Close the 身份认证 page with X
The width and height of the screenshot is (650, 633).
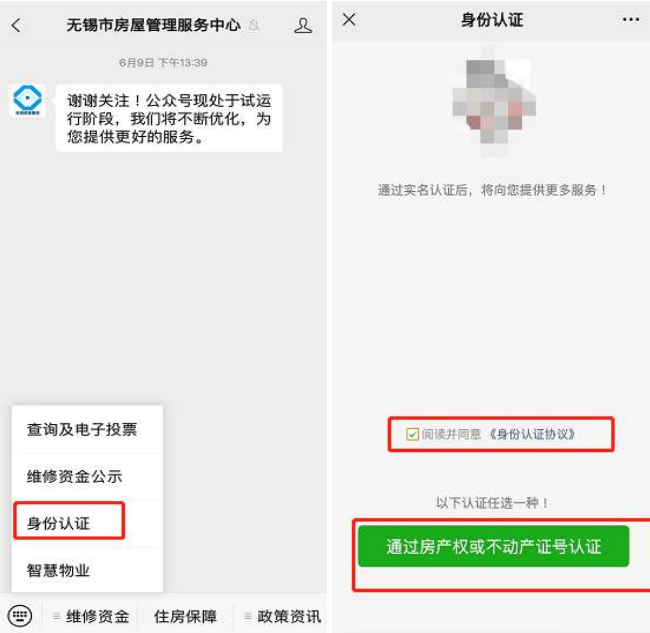point(349,19)
